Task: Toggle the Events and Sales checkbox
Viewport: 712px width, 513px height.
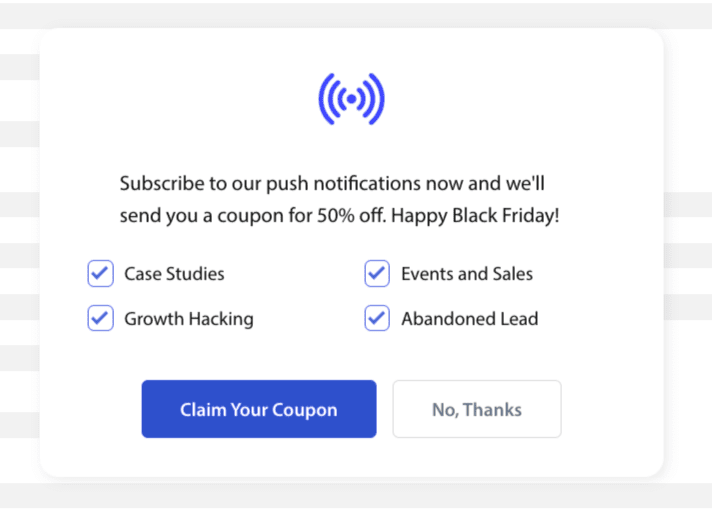Action: [377, 273]
